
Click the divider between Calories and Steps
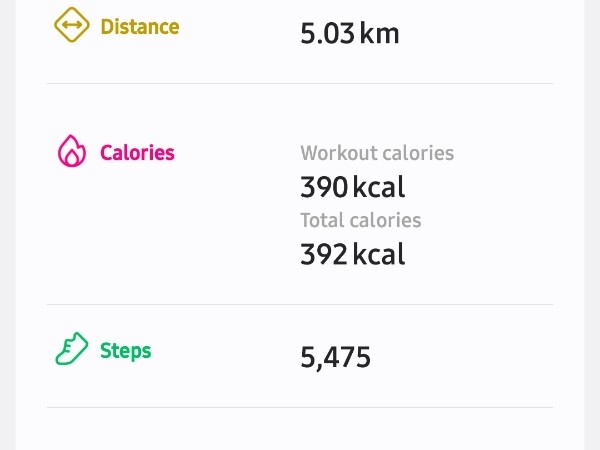(x=300, y=304)
